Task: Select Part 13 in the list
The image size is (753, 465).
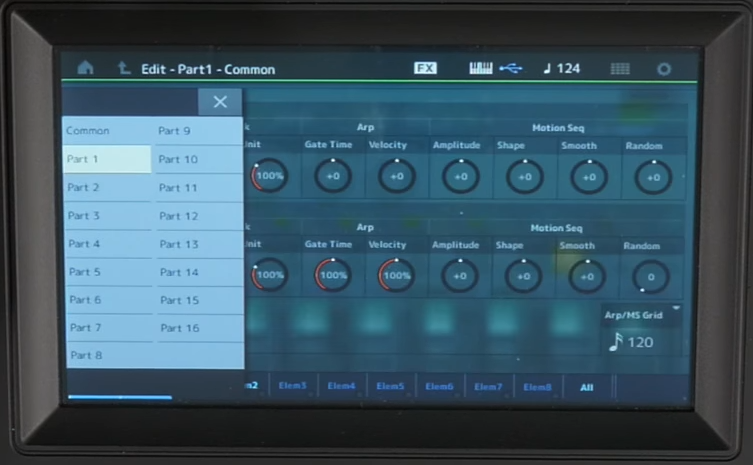Action: [x=199, y=244]
